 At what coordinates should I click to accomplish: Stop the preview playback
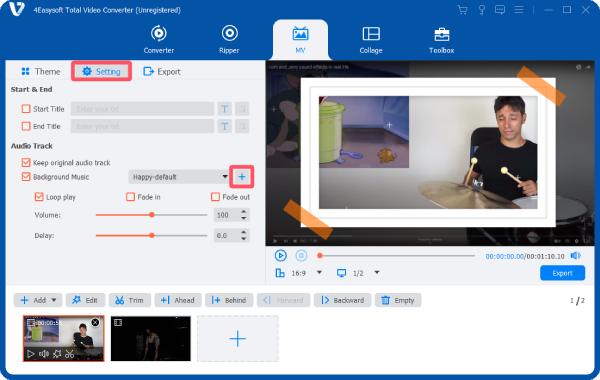[301, 256]
